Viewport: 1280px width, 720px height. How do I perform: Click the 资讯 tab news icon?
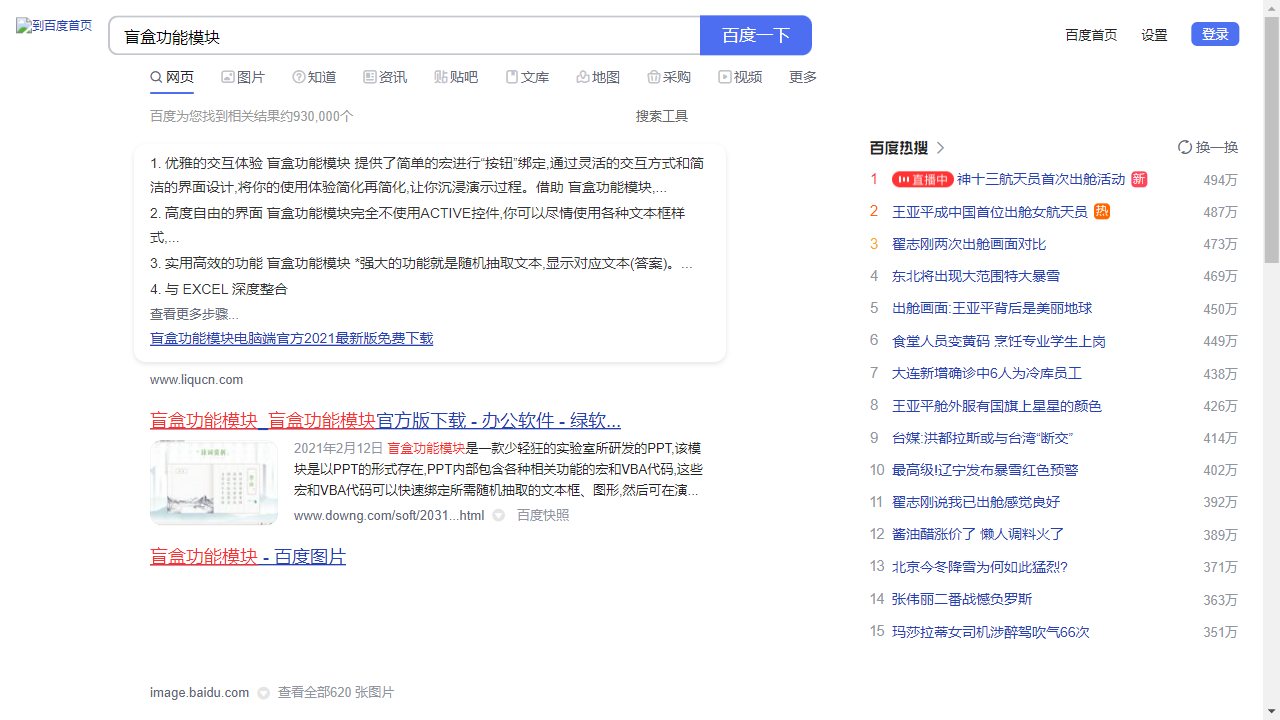[370, 77]
